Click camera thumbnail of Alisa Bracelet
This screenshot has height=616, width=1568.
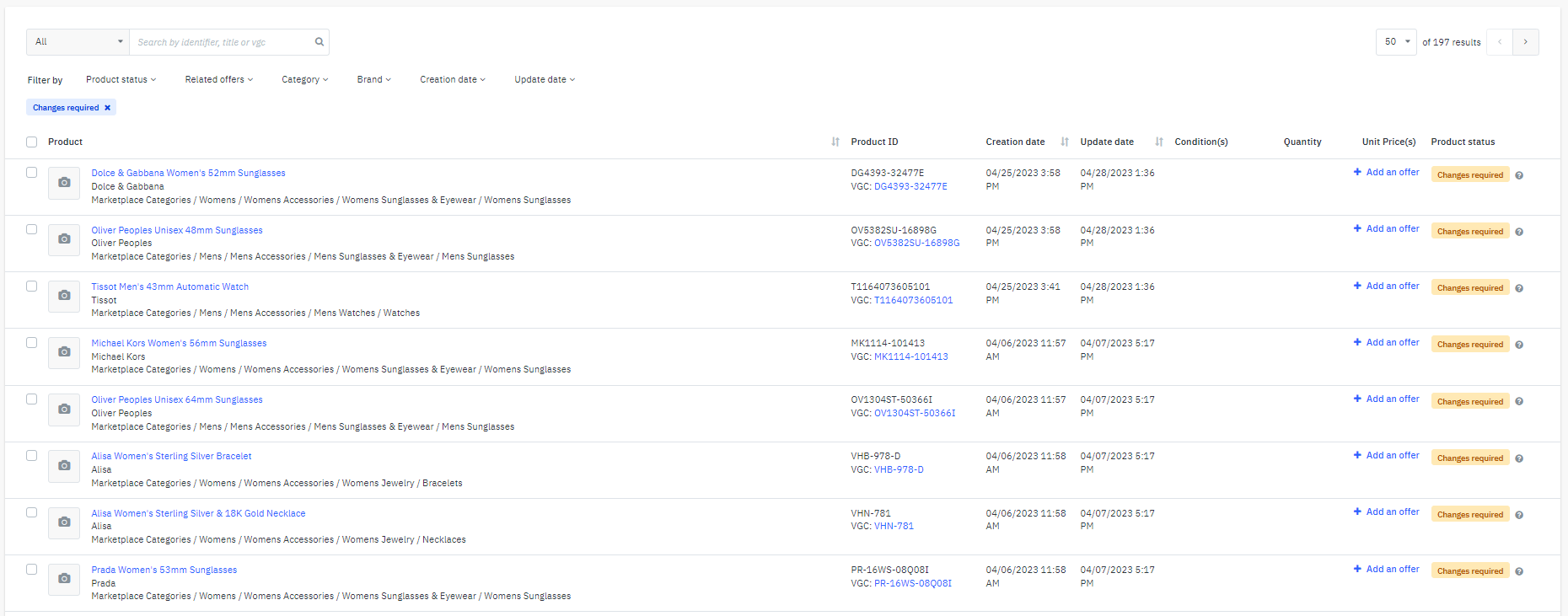click(64, 466)
